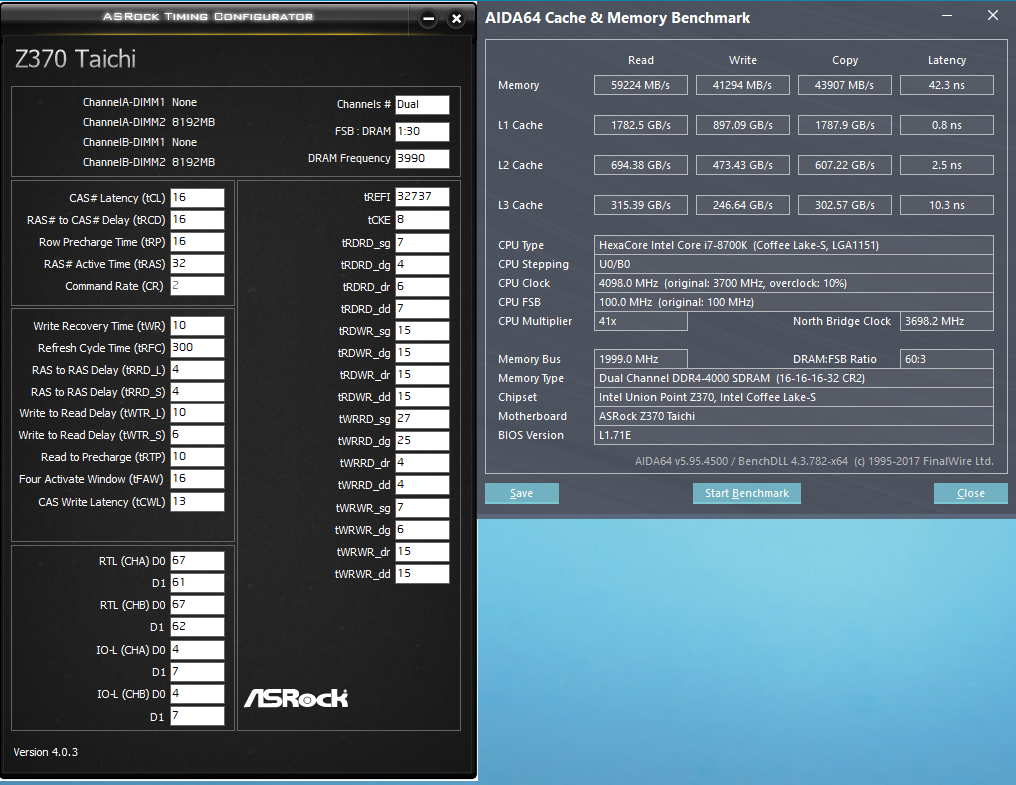1016x785 pixels.
Task: Click the CPU Stepping value U0/B0
Action: pyautogui.click(x=794, y=264)
